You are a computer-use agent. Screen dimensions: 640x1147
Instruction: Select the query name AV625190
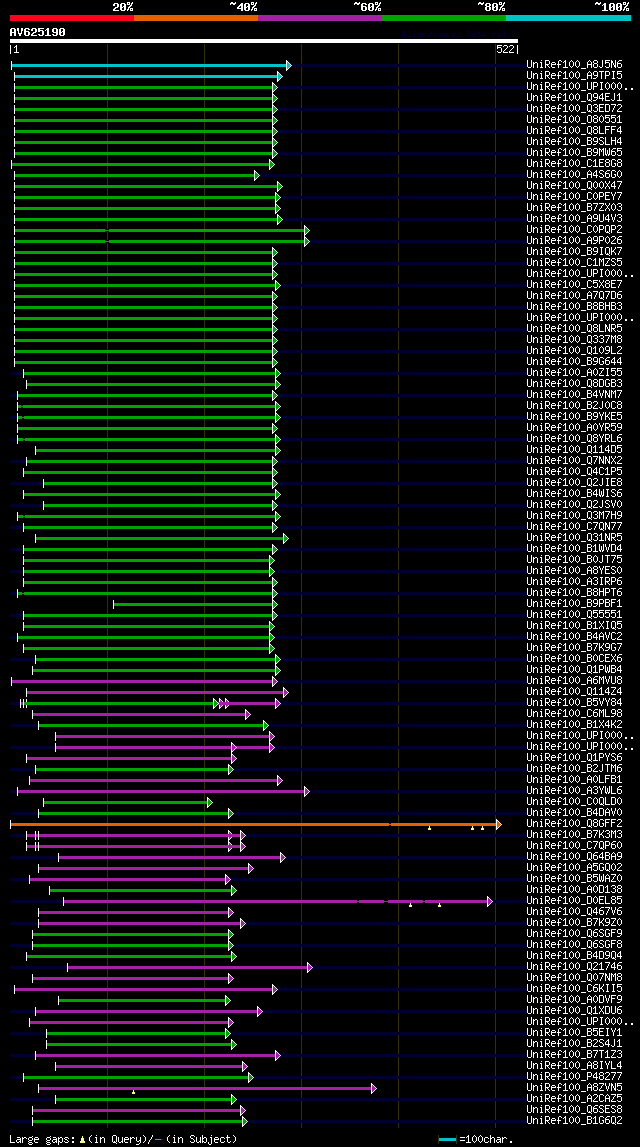[37, 32]
